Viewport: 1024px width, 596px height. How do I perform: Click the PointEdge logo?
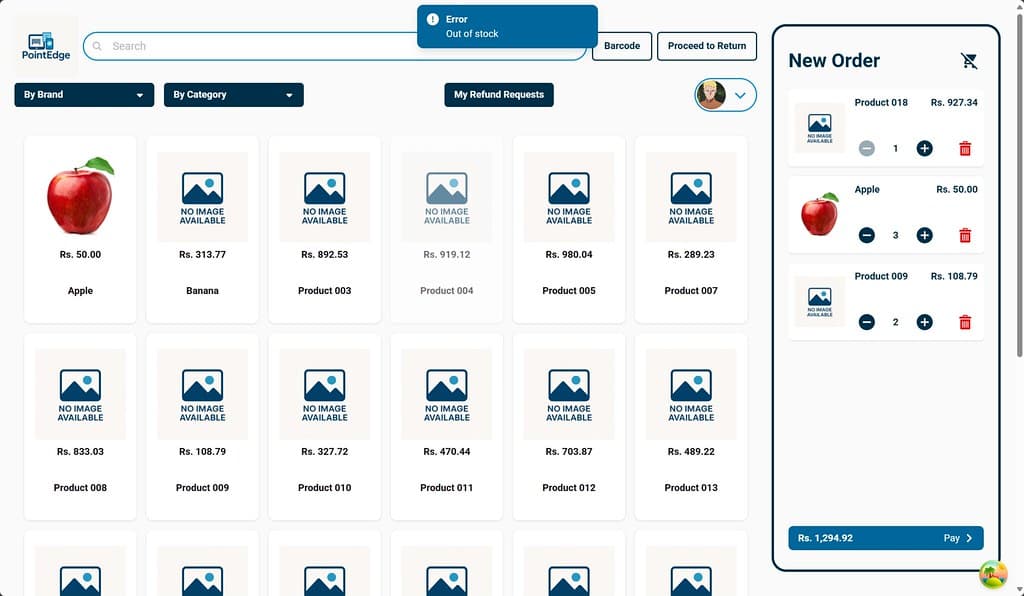[x=44, y=46]
